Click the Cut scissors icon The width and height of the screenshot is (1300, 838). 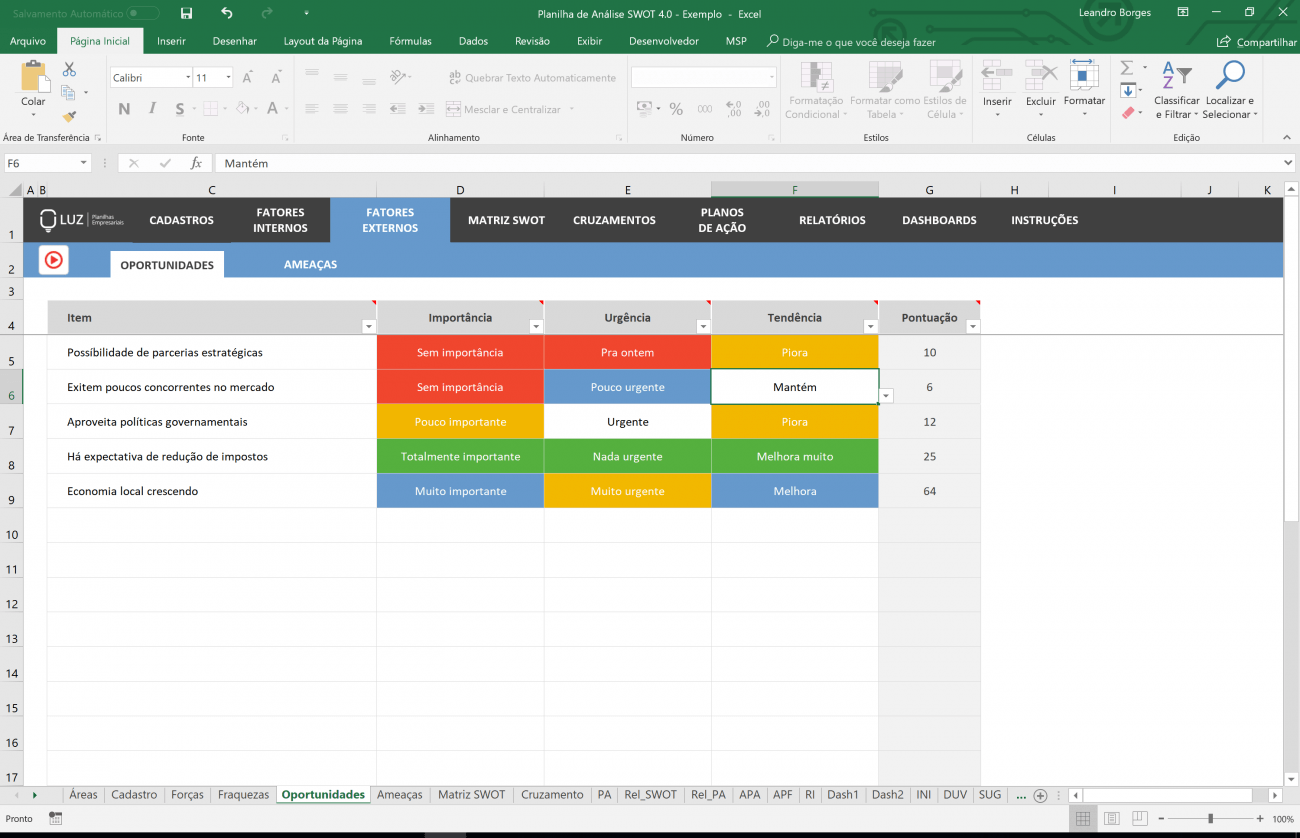click(69, 70)
